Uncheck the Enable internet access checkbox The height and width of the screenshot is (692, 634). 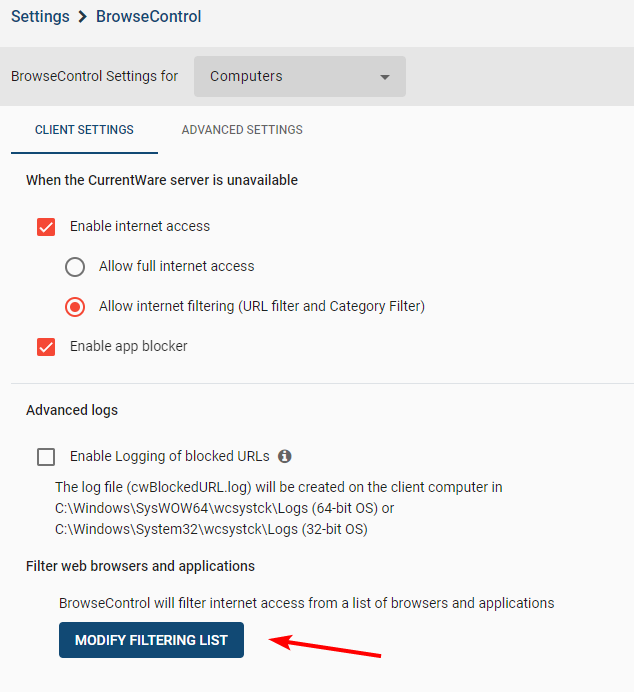pos(46,227)
